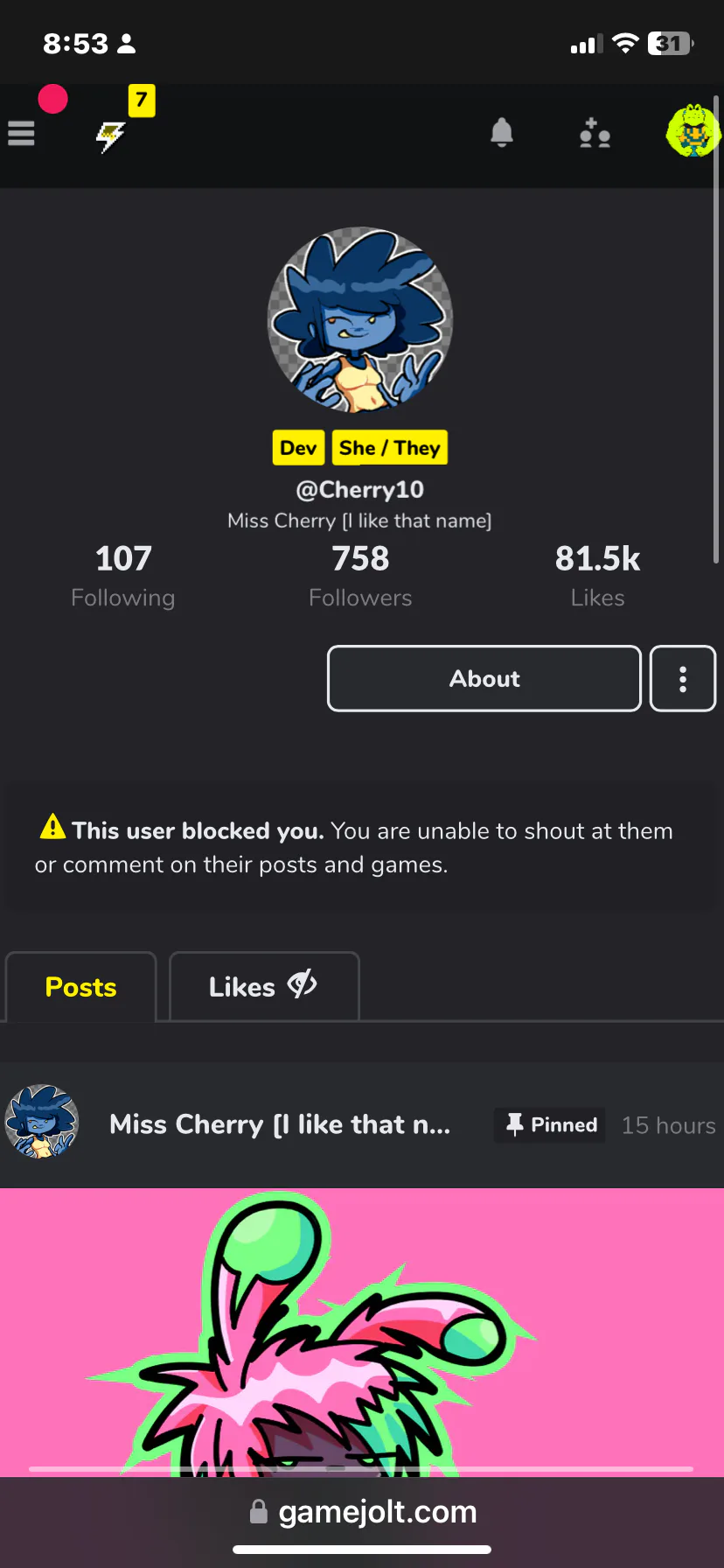This screenshot has width=724, height=1568.
Task: View the 107 Following list
Action: point(123,576)
